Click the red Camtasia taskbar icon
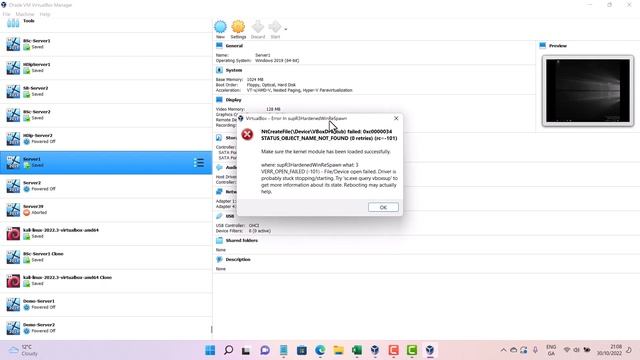The image size is (640, 360). point(393,350)
